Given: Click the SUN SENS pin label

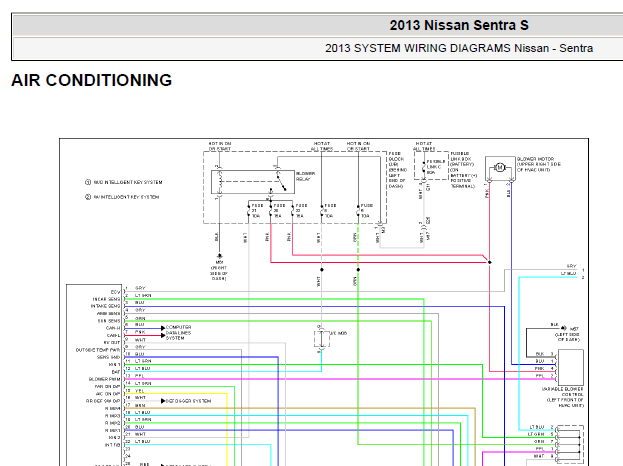Looking at the screenshot, I should point(109,321).
